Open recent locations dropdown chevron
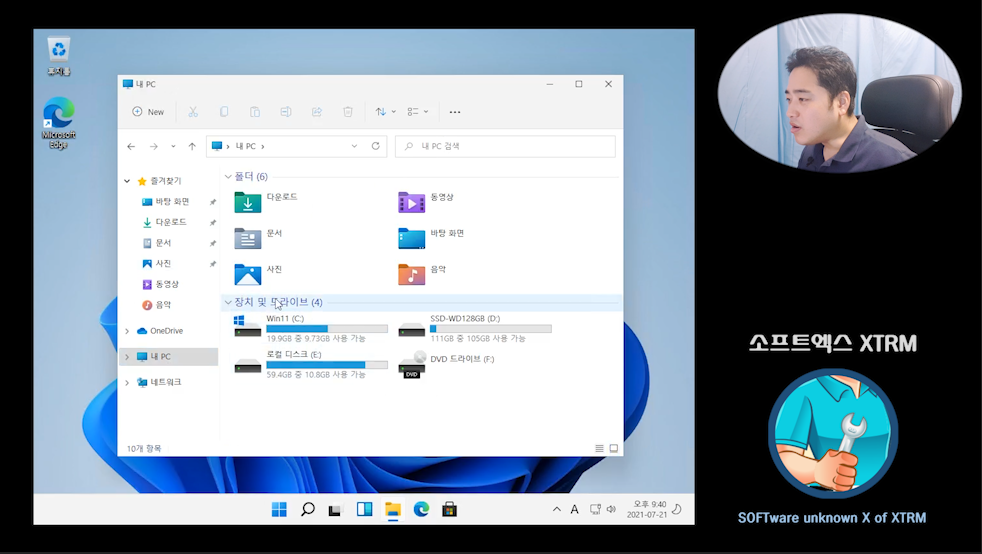This screenshot has width=982, height=554. tap(173, 146)
